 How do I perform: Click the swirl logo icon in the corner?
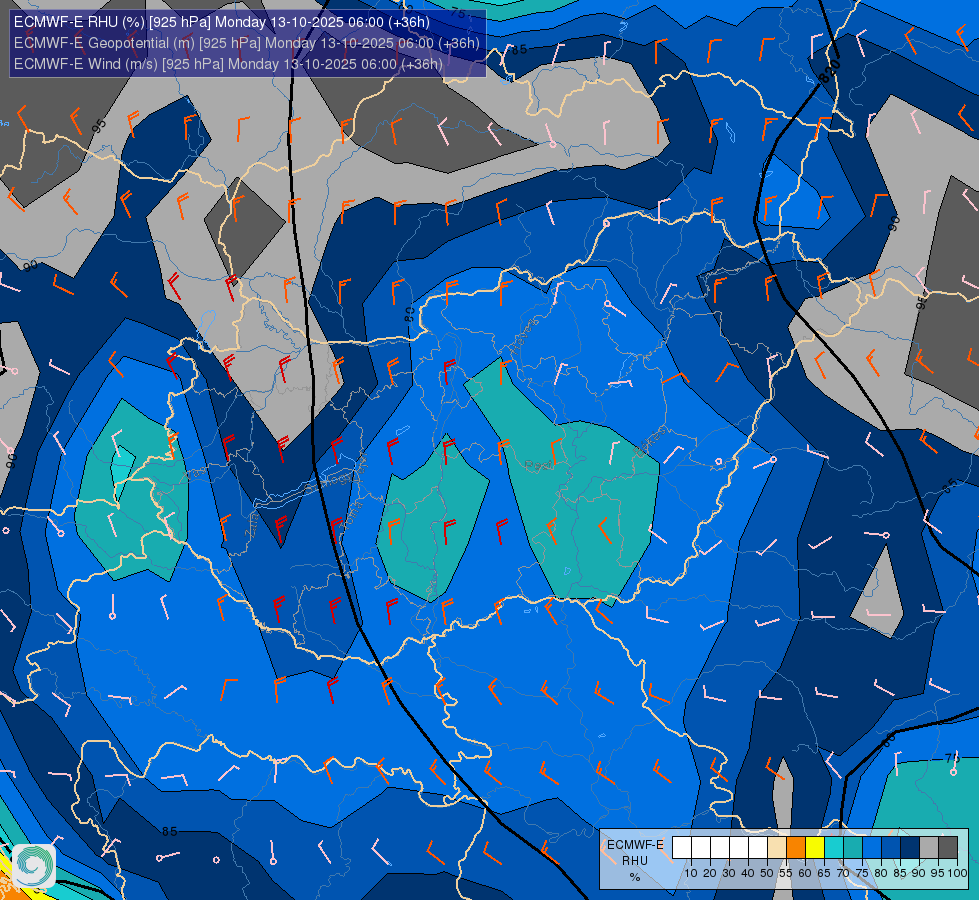pos(34,866)
